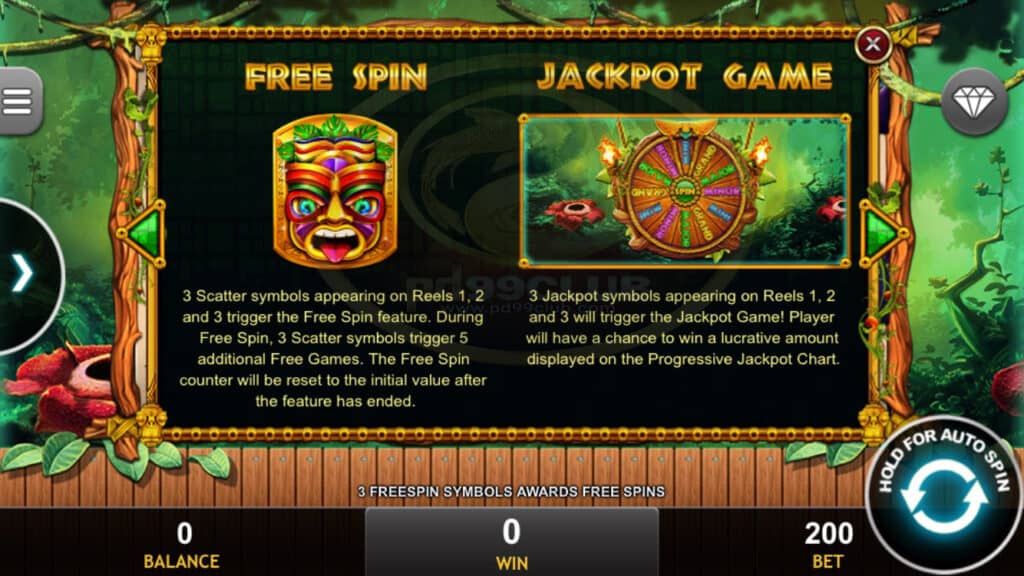The height and width of the screenshot is (576, 1024).
Task: Open the hamburger menu icon
Action: point(18,101)
